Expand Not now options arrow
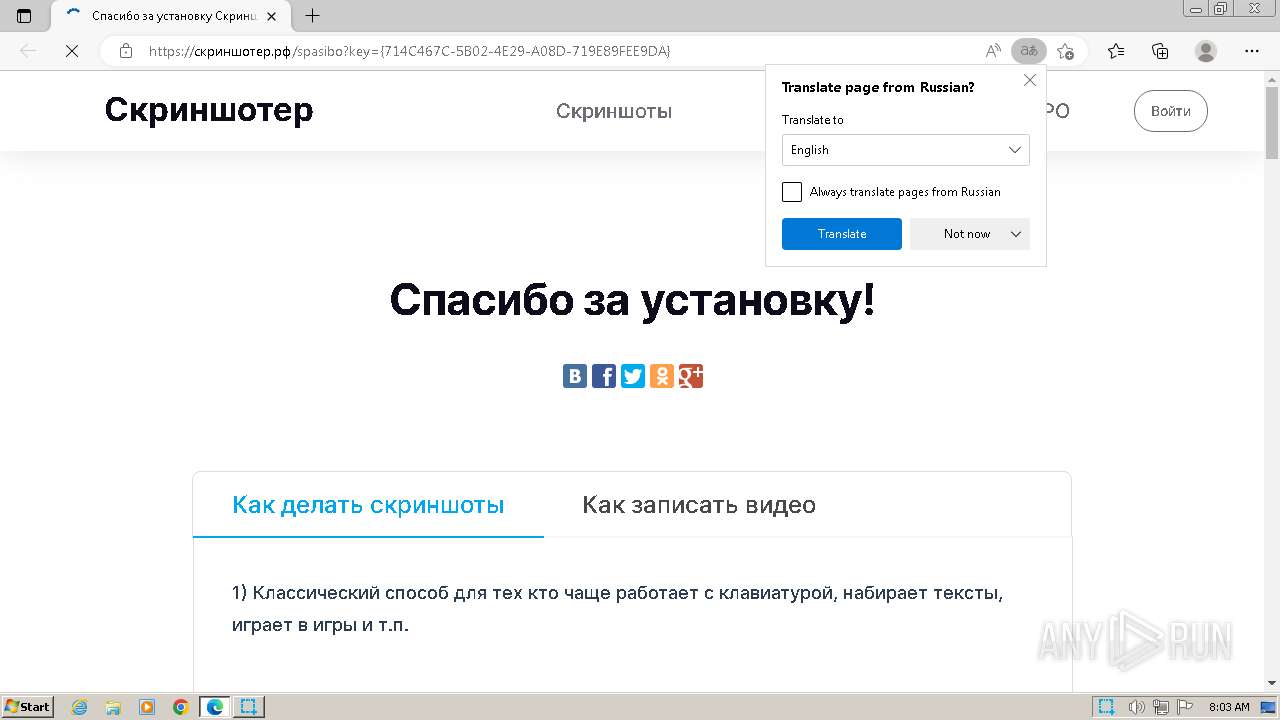Screen dimensions: 1280x720 [1016, 234]
